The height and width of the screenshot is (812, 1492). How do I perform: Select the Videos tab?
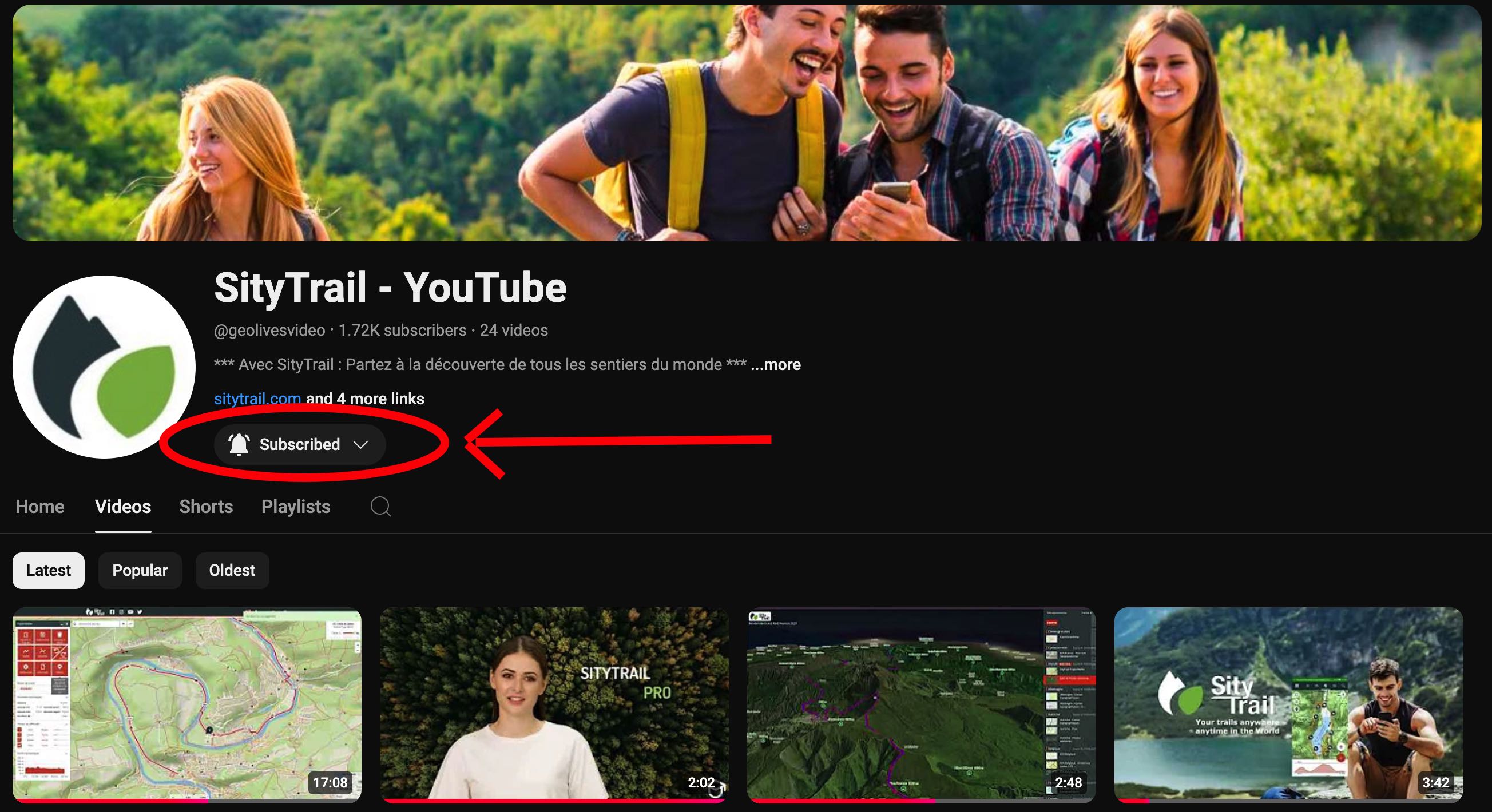[123, 507]
